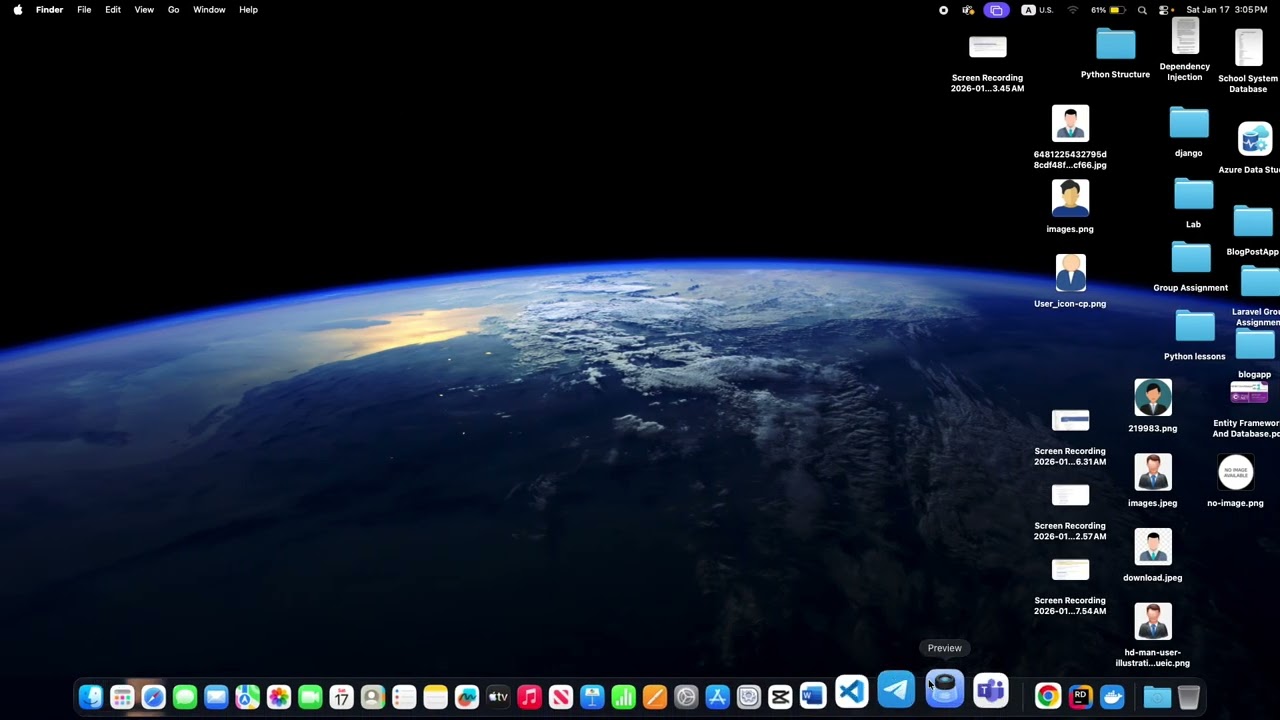Open the Trash in the Dock
The height and width of the screenshot is (720, 1280).
(x=1188, y=697)
